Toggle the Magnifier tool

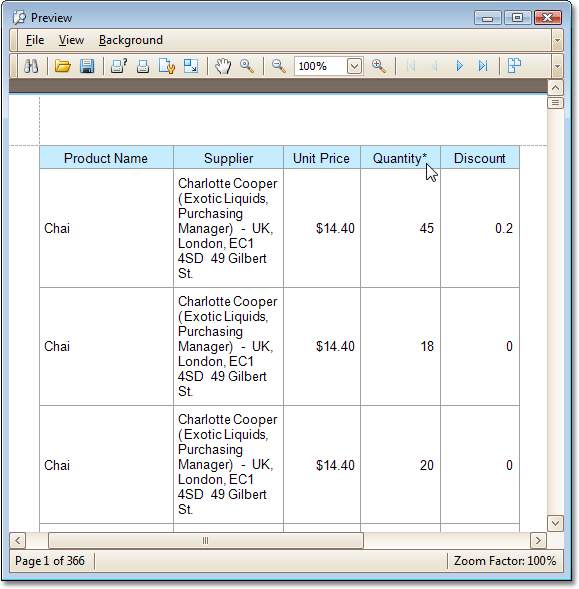tap(247, 66)
